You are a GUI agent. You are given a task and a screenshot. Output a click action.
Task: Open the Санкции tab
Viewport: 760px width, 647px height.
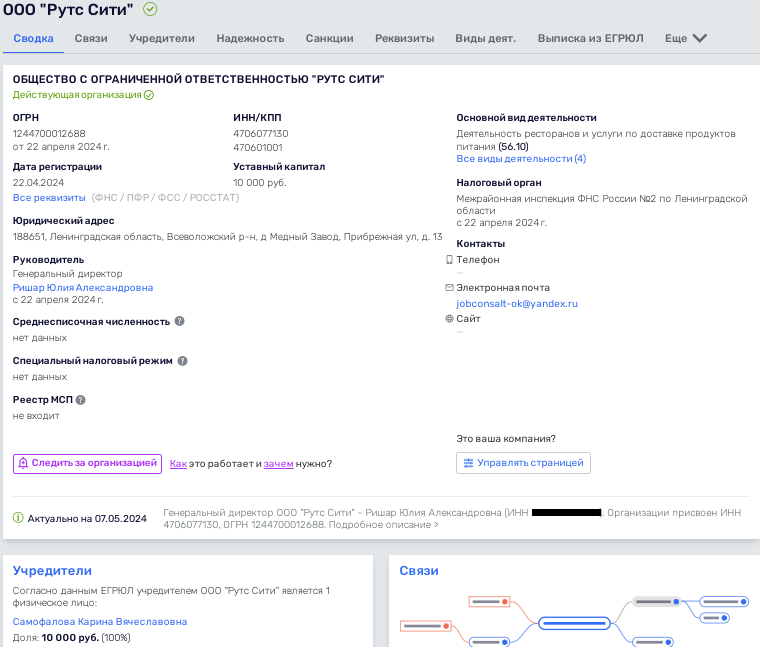[x=330, y=38]
